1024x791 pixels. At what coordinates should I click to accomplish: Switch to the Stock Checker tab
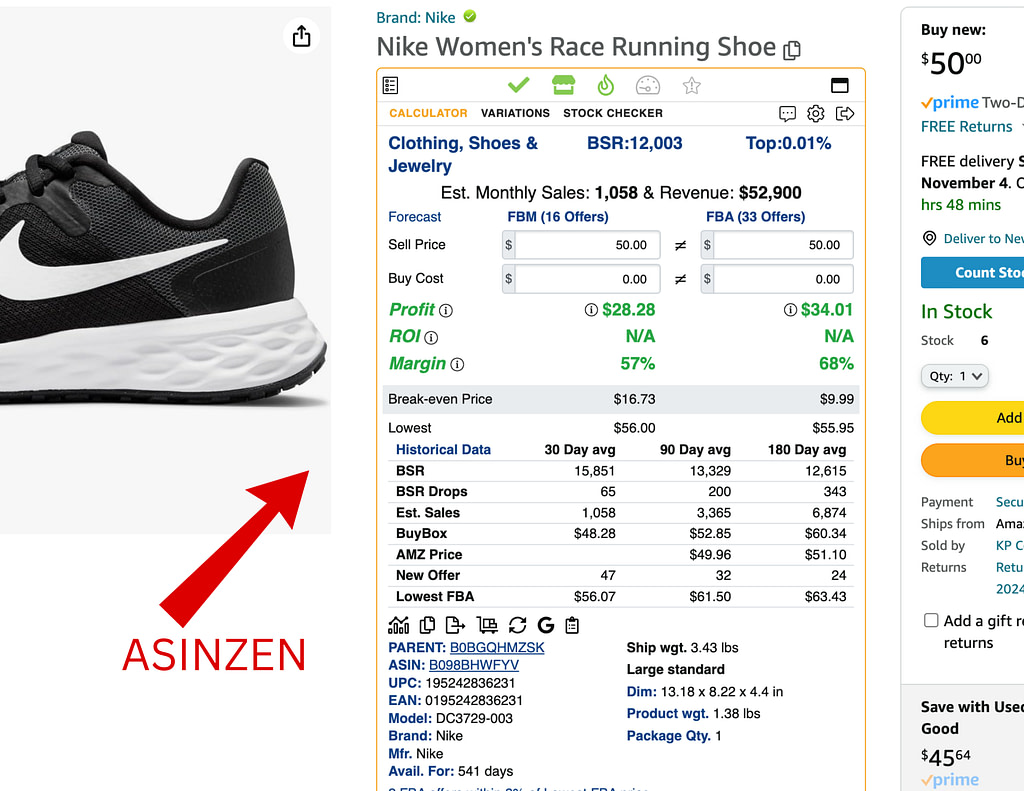click(x=612, y=113)
